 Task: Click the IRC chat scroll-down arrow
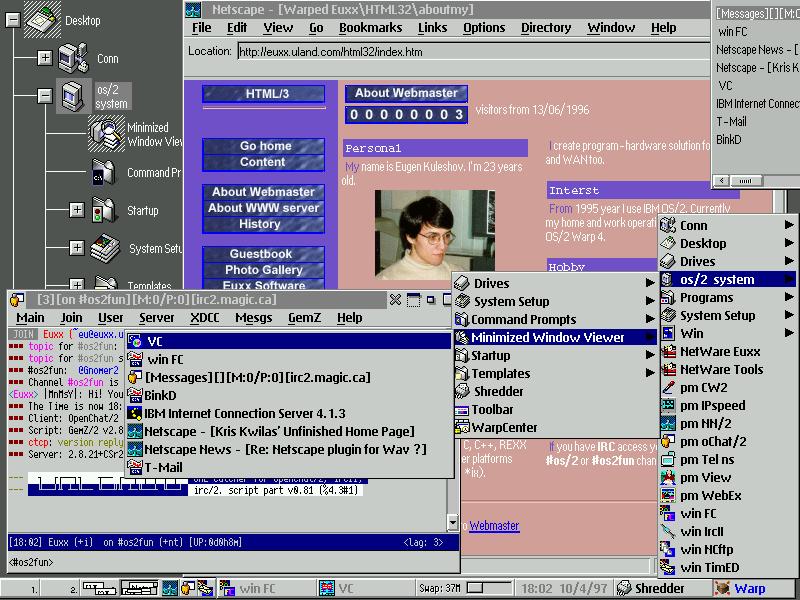(x=453, y=522)
